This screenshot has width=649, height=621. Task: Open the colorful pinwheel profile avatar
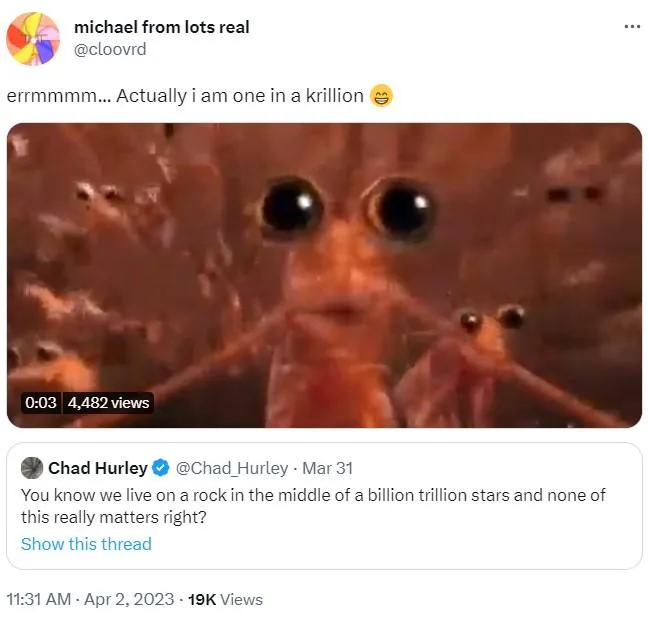click(x=33, y=39)
